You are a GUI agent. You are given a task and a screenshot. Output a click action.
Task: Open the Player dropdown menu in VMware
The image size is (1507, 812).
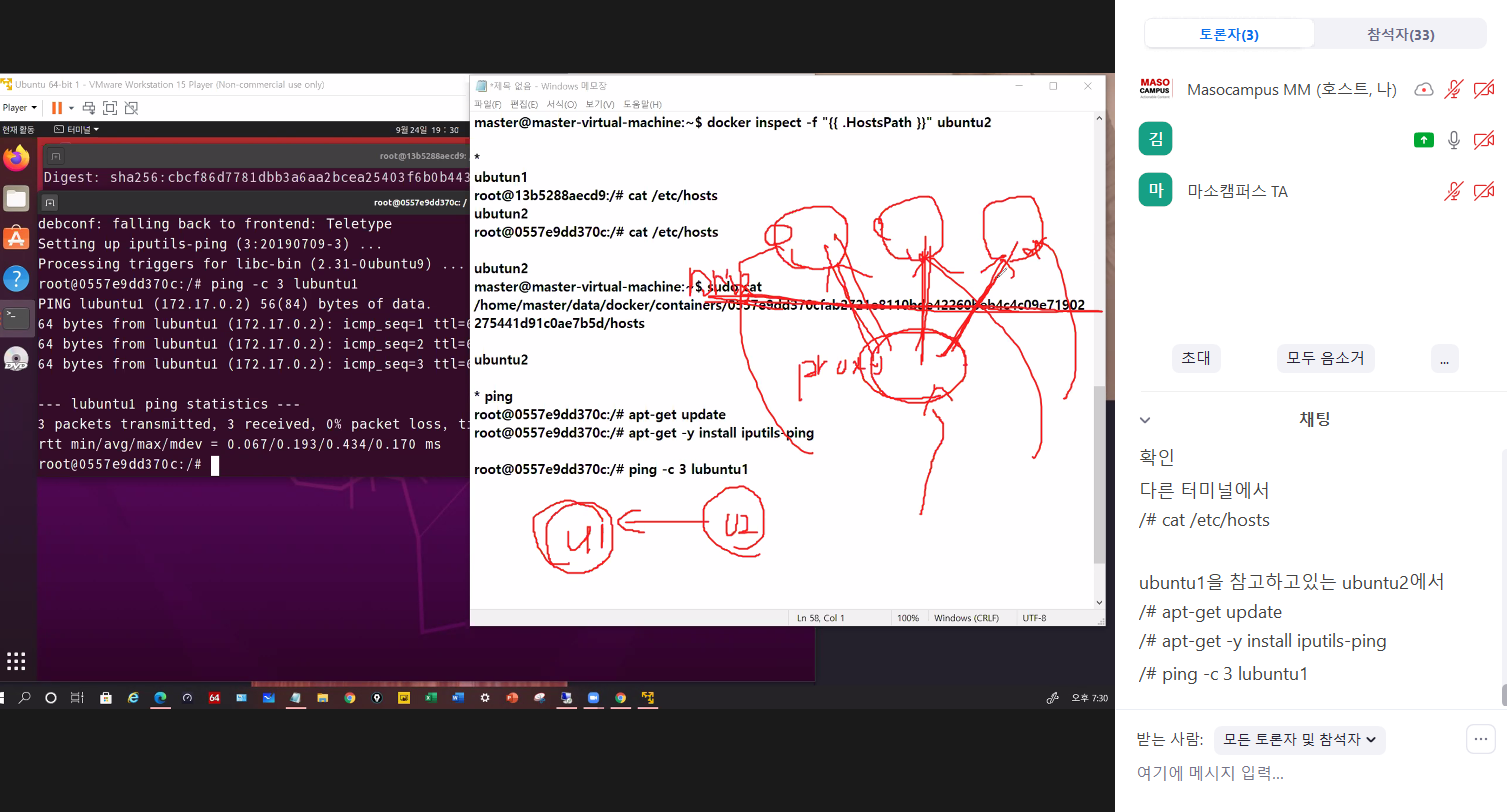[x=20, y=108]
